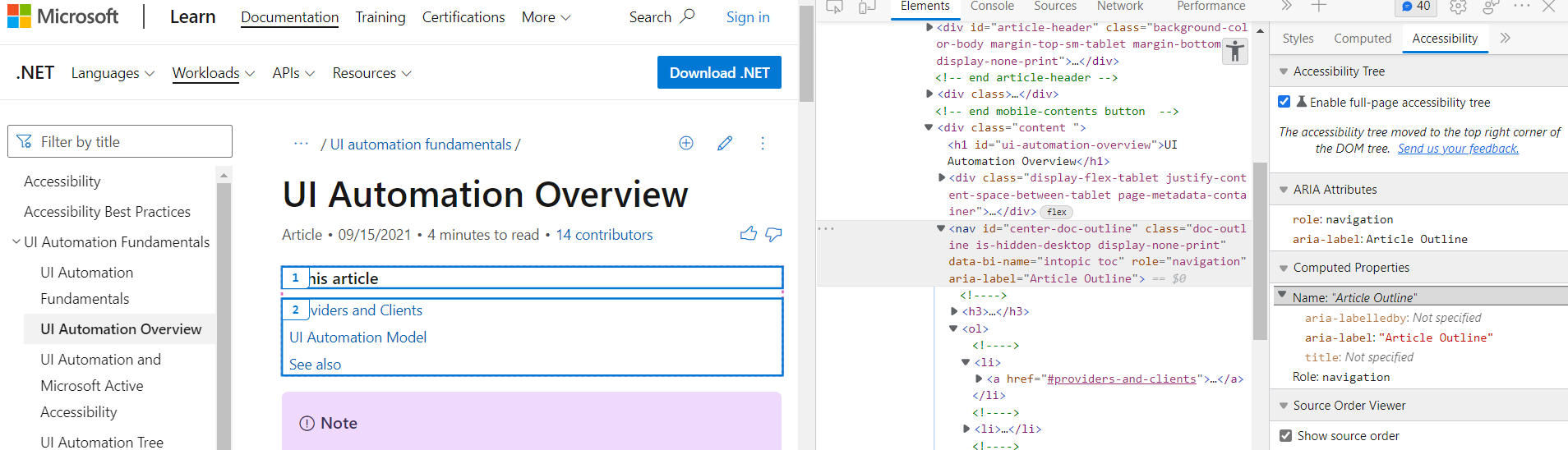Switch to the Elements tab
Screen dimensions: 1568x450
pyautogui.click(x=925, y=7)
